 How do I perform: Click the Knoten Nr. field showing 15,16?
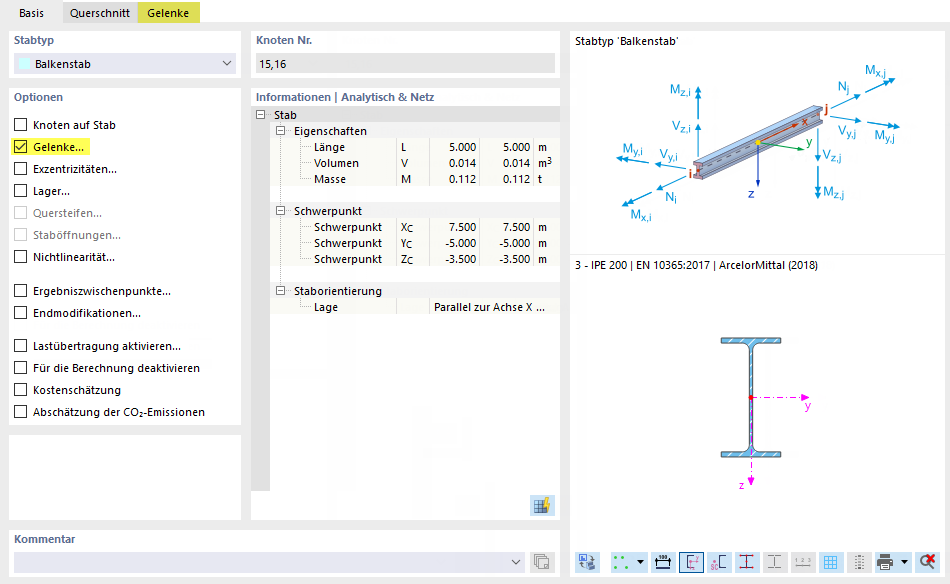click(x=405, y=64)
